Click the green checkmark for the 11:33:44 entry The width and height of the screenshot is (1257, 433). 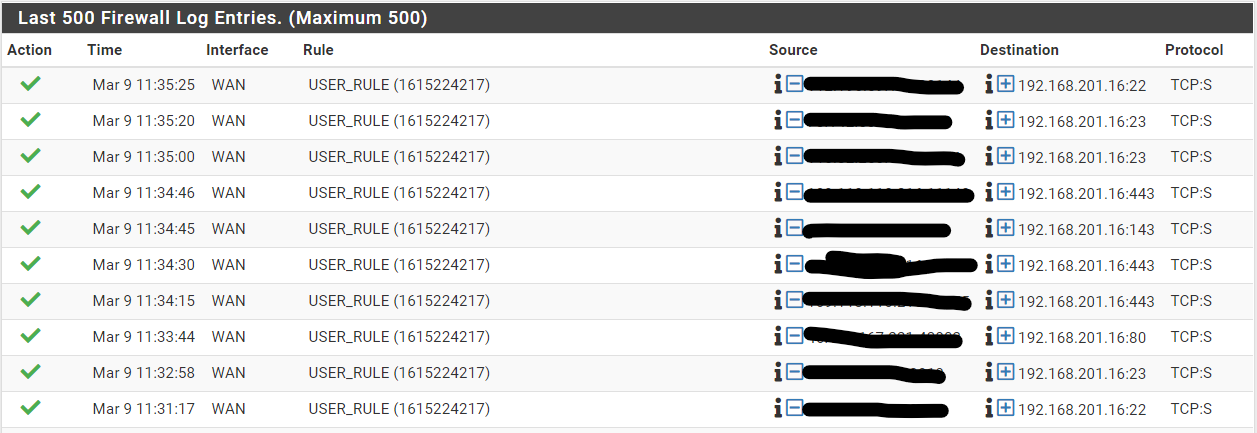tap(30, 336)
